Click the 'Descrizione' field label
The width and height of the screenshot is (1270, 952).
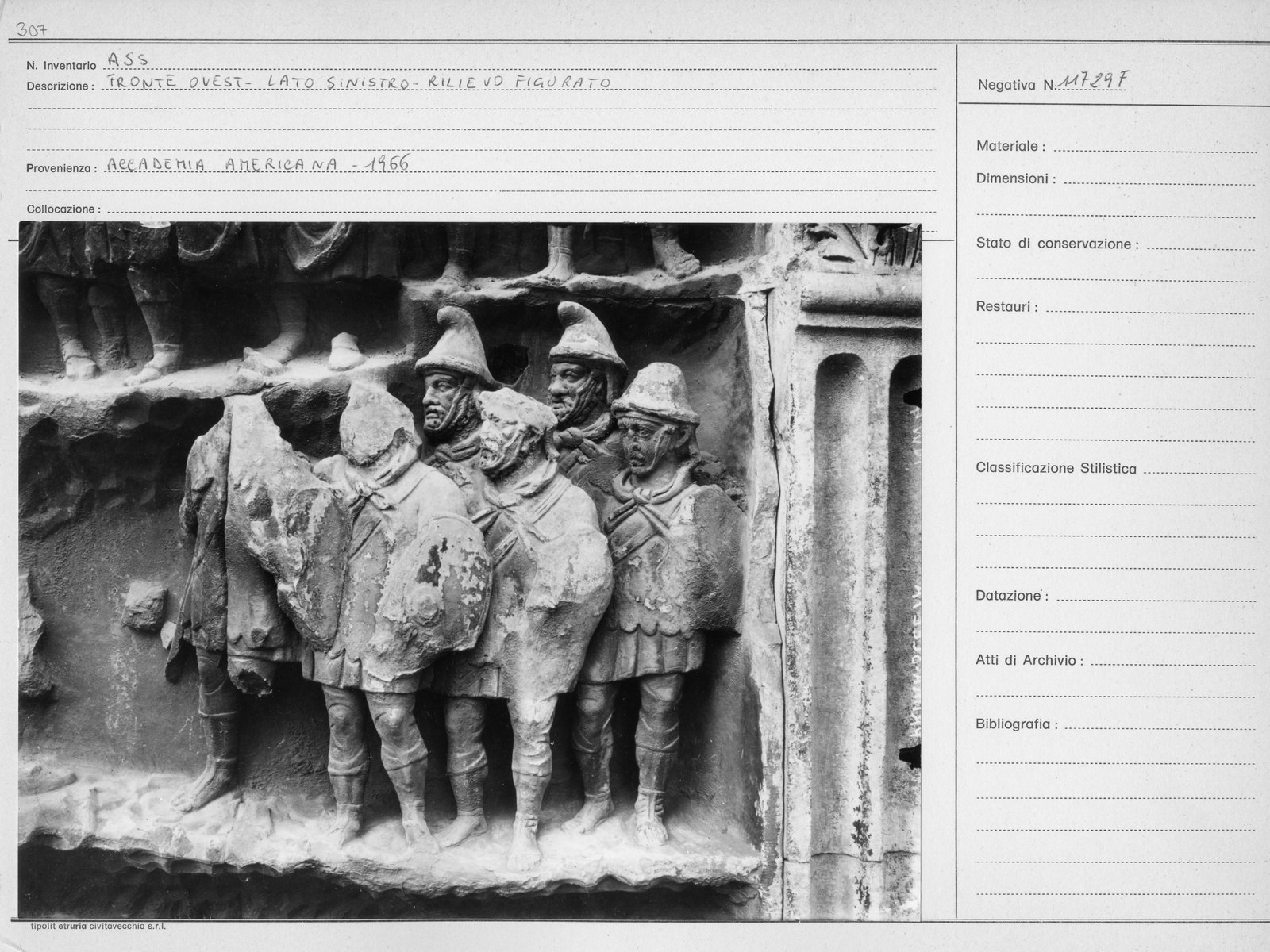point(61,86)
